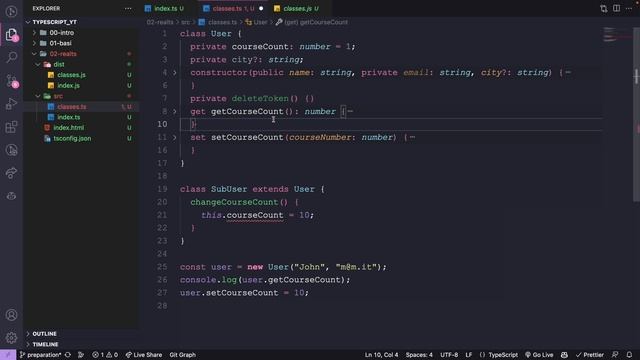
Task: Click the Prettier status bar item
Action: [x=589, y=355]
